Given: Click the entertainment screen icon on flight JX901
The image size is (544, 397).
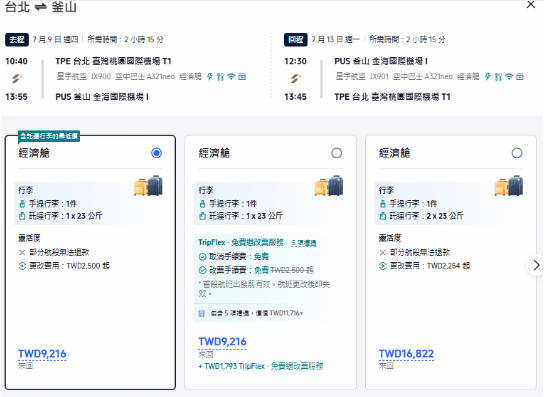Looking at the screenshot, I should (x=519, y=77).
